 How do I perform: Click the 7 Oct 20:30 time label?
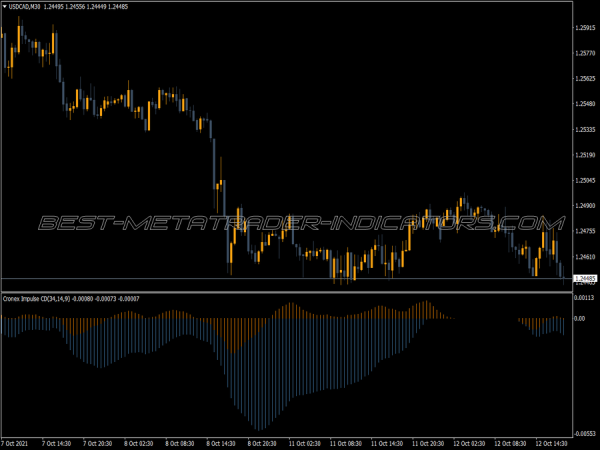coord(98,443)
